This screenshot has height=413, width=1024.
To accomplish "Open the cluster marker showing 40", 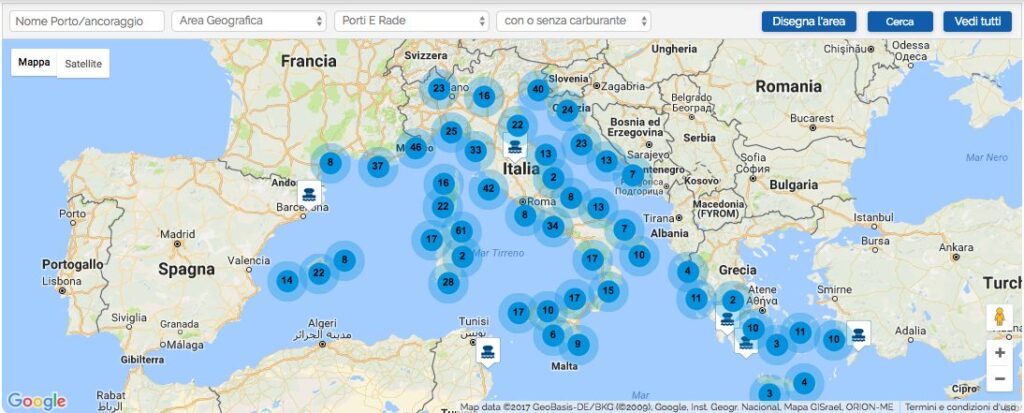I will [537, 90].
